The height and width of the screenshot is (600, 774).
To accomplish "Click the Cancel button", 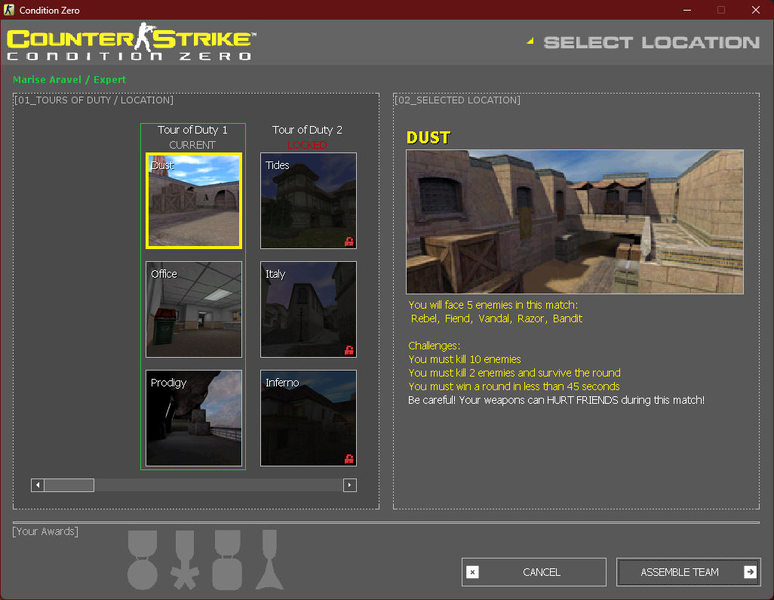I will click(x=534, y=572).
